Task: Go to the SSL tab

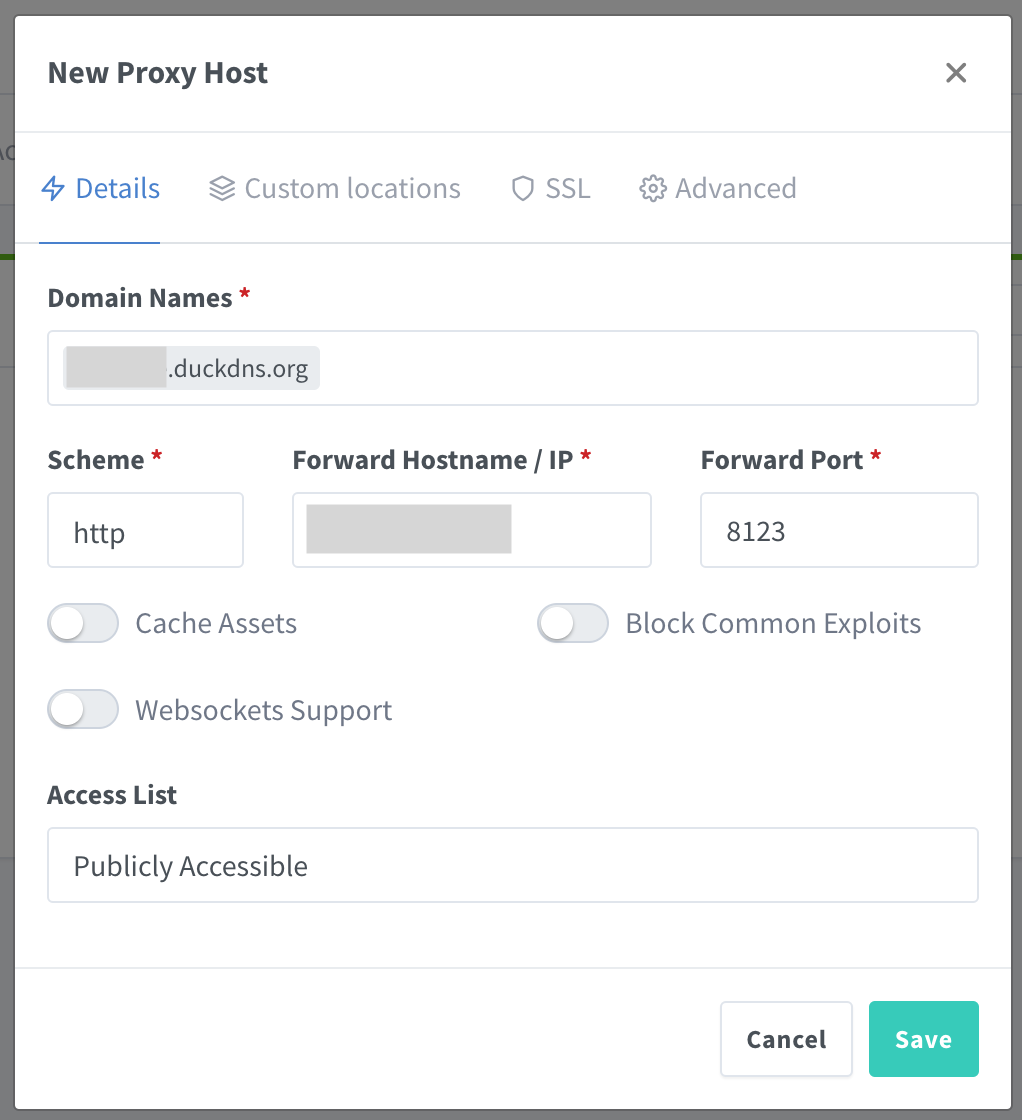Action: 567,189
